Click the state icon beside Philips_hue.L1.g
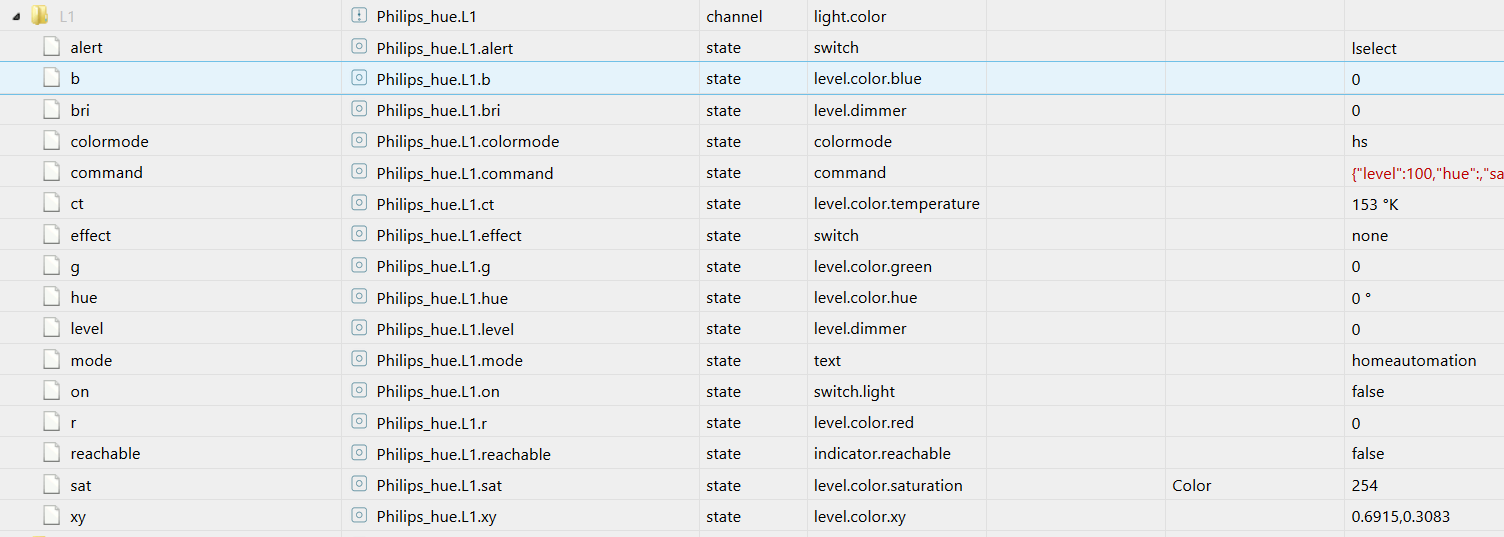The height and width of the screenshot is (537, 1504). tap(359, 266)
